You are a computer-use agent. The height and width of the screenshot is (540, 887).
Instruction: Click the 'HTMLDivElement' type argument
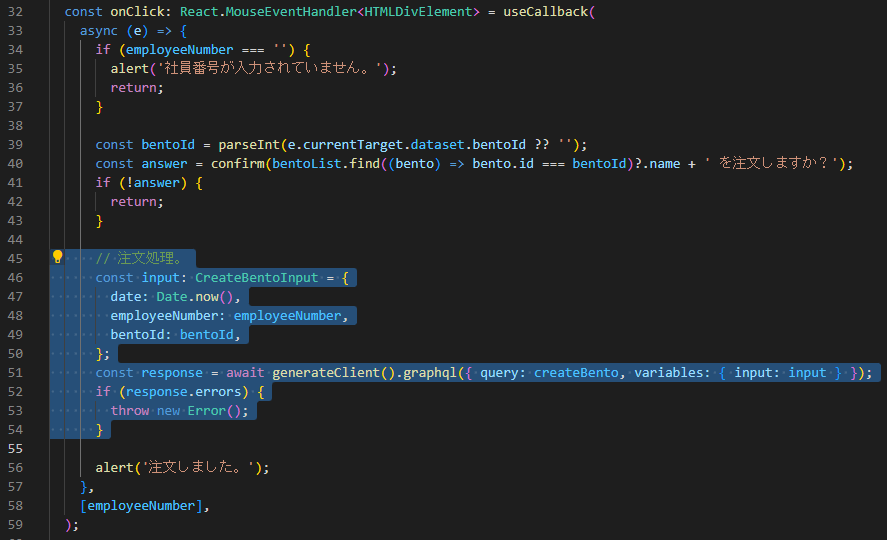pos(418,12)
